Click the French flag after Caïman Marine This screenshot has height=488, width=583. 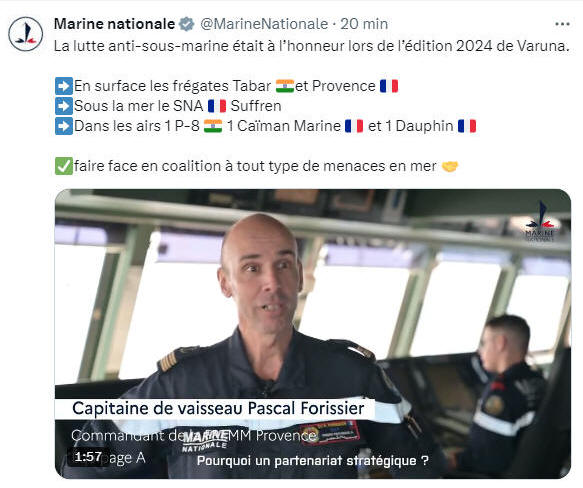[x=354, y=126]
